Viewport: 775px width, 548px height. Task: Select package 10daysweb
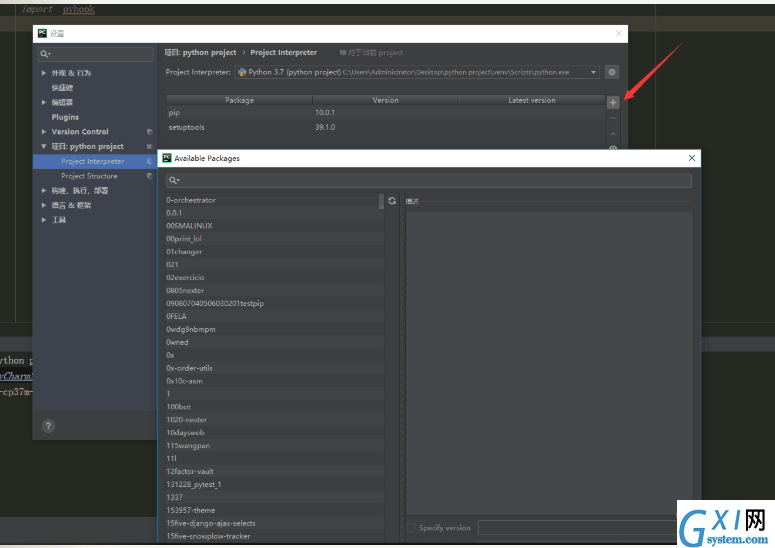[274, 432]
